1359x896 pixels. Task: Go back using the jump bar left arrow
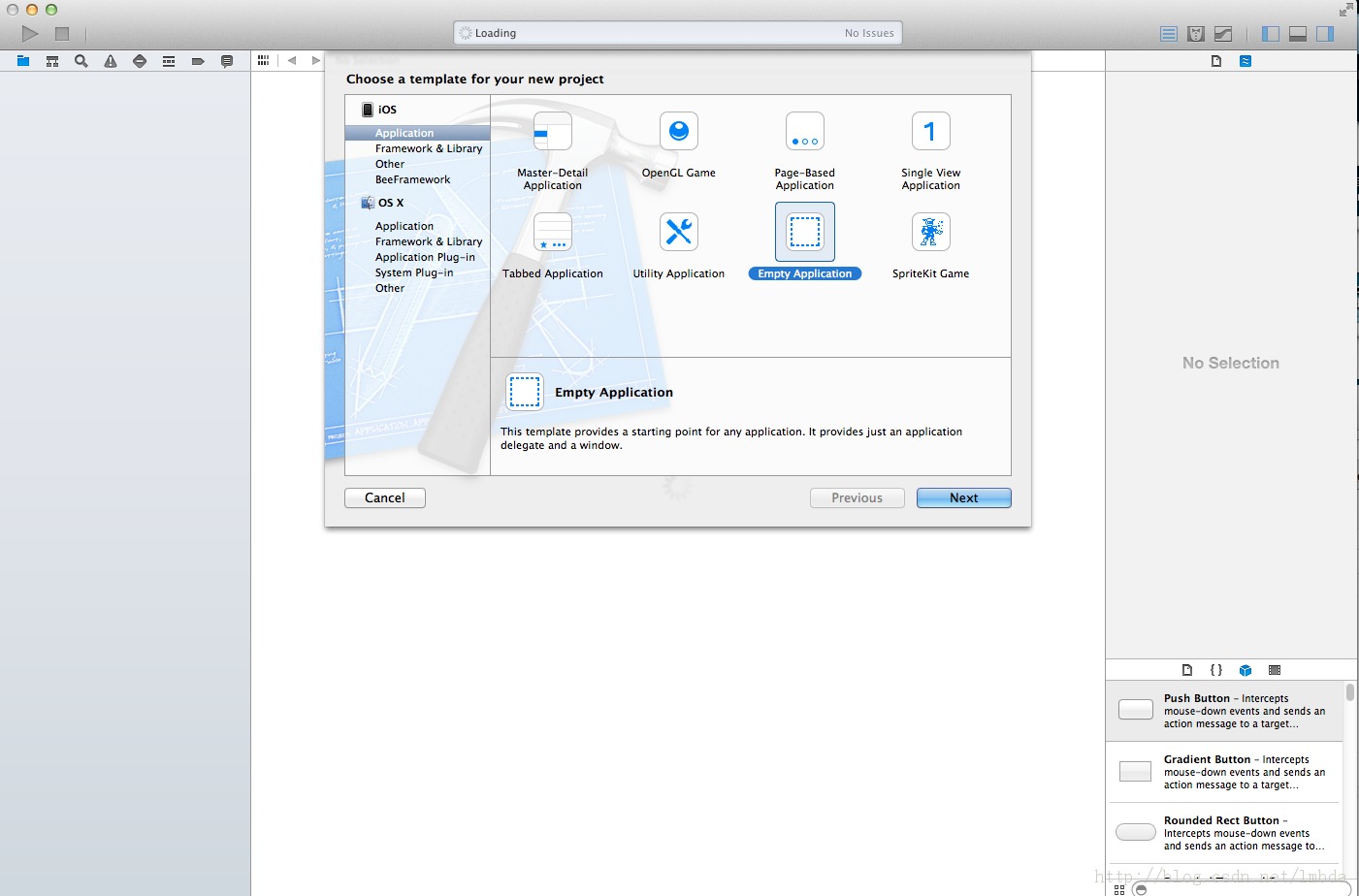(x=292, y=60)
